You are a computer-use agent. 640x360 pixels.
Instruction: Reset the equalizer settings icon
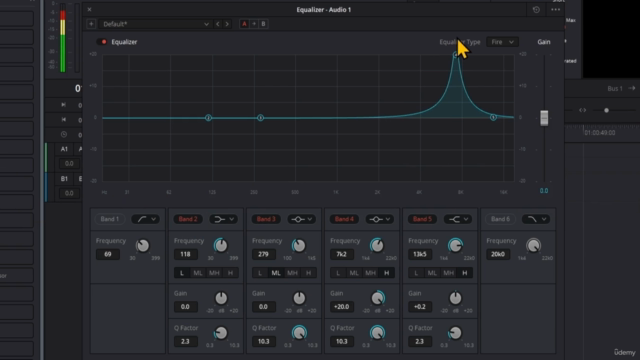536,9
